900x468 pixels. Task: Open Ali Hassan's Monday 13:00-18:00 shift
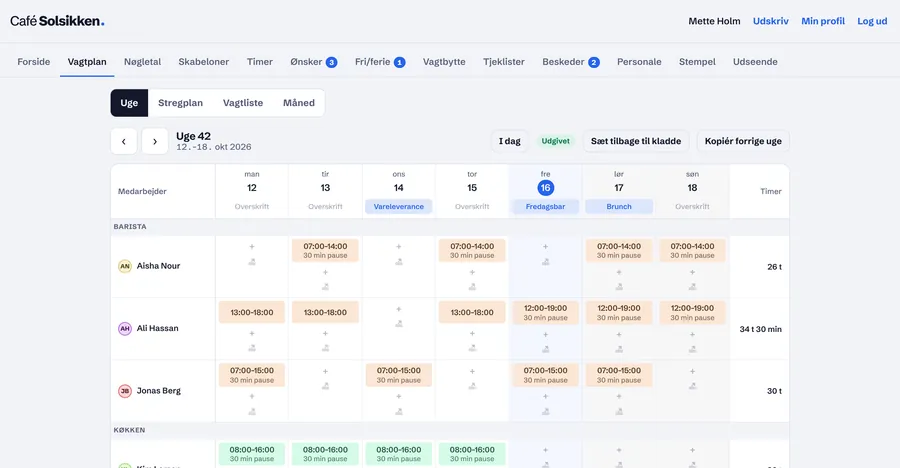(251, 312)
